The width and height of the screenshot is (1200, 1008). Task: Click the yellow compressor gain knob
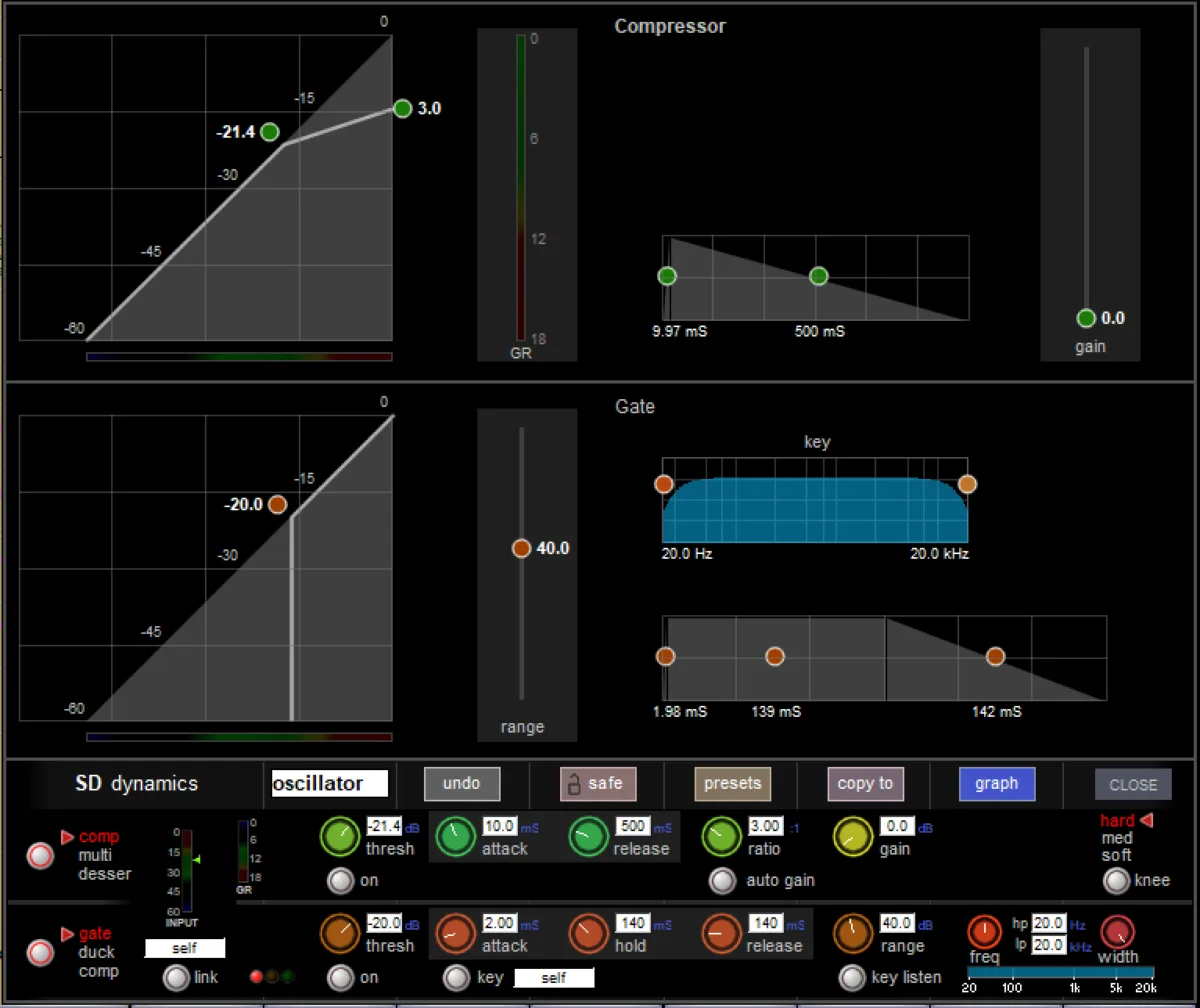click(854, 837)
